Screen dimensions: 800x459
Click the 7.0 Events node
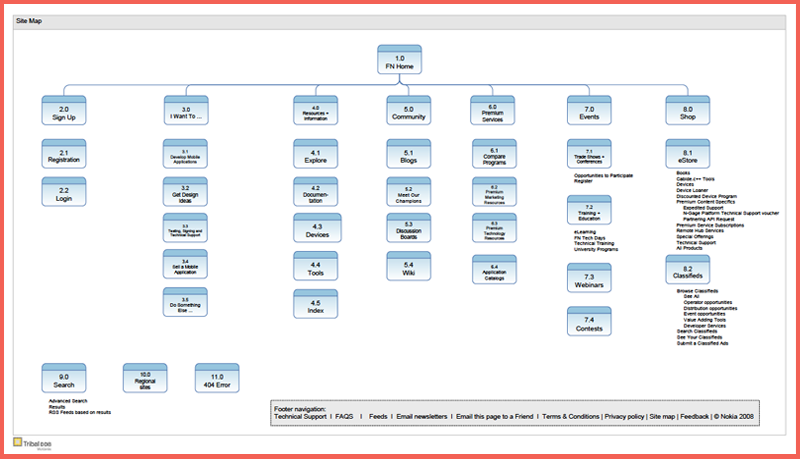tap(589, 110)
